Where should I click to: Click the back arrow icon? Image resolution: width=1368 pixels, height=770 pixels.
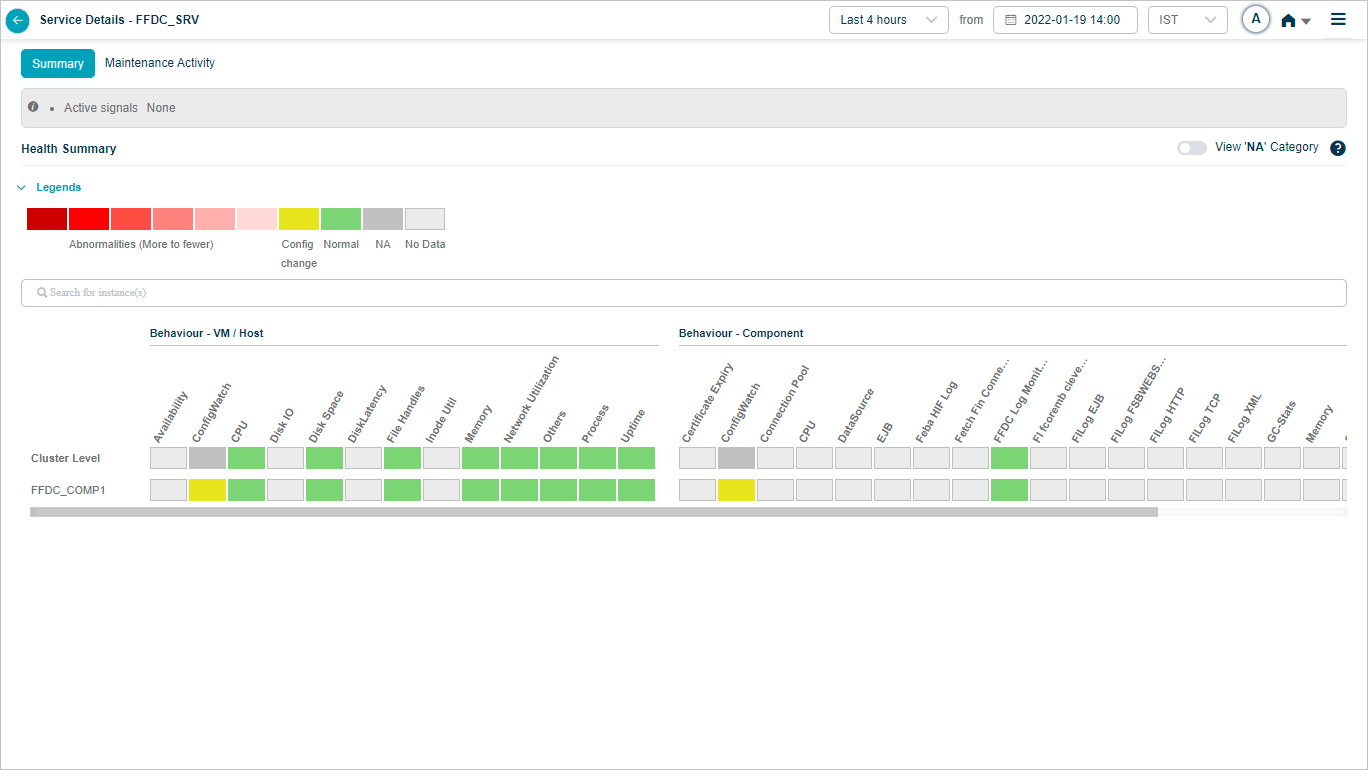pos(18,20)
